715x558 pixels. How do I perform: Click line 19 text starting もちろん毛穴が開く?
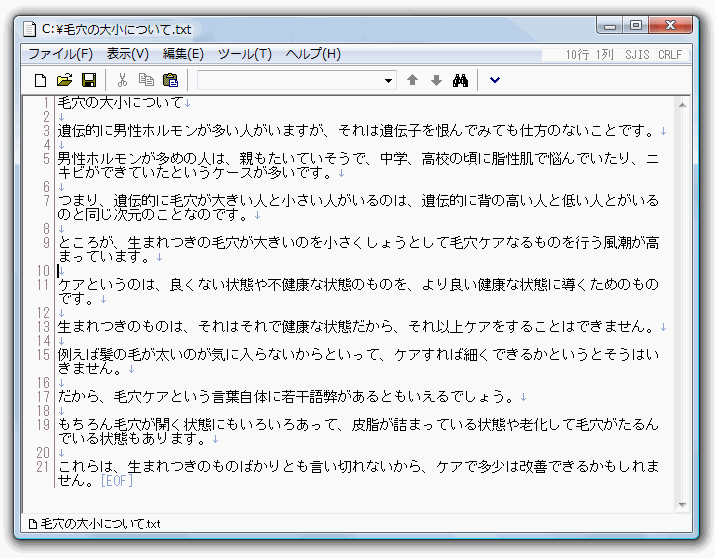pyautogui.click(x=358, y=431)
